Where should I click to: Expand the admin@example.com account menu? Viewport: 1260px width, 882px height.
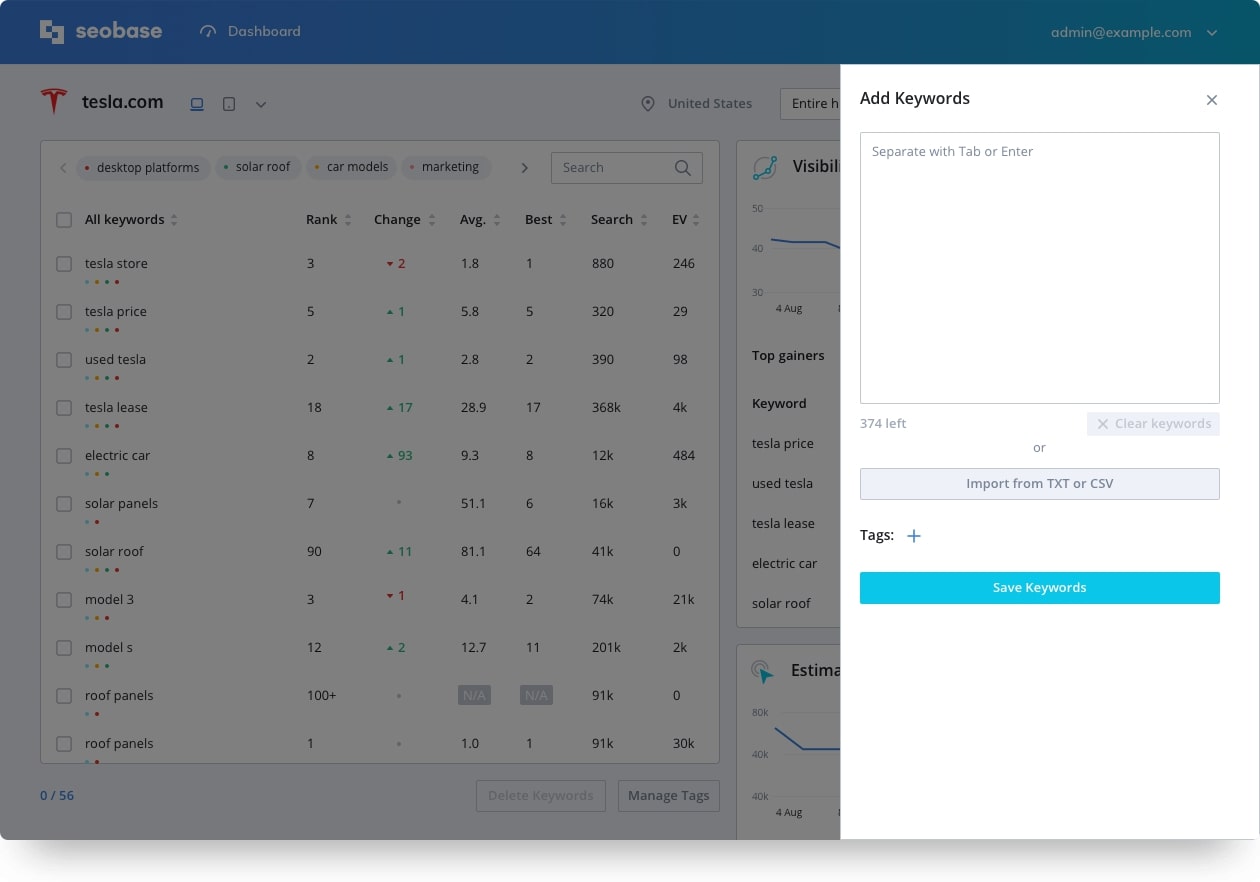pos(1211,33)
